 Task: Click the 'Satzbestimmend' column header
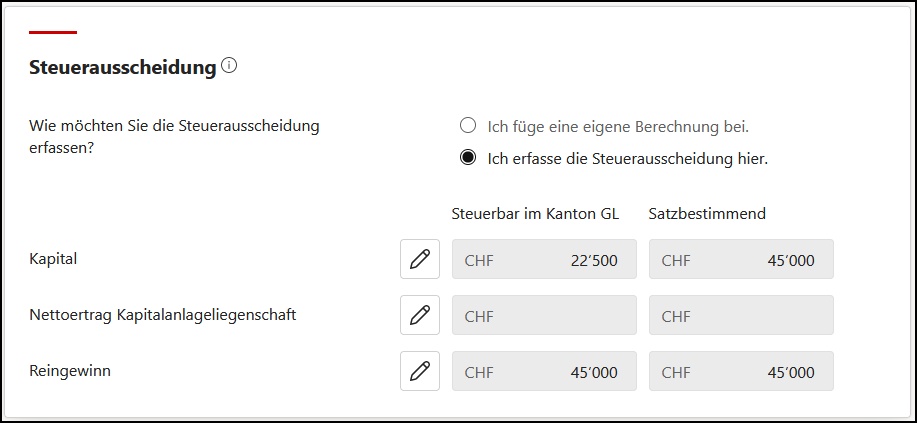coord(707,214)
